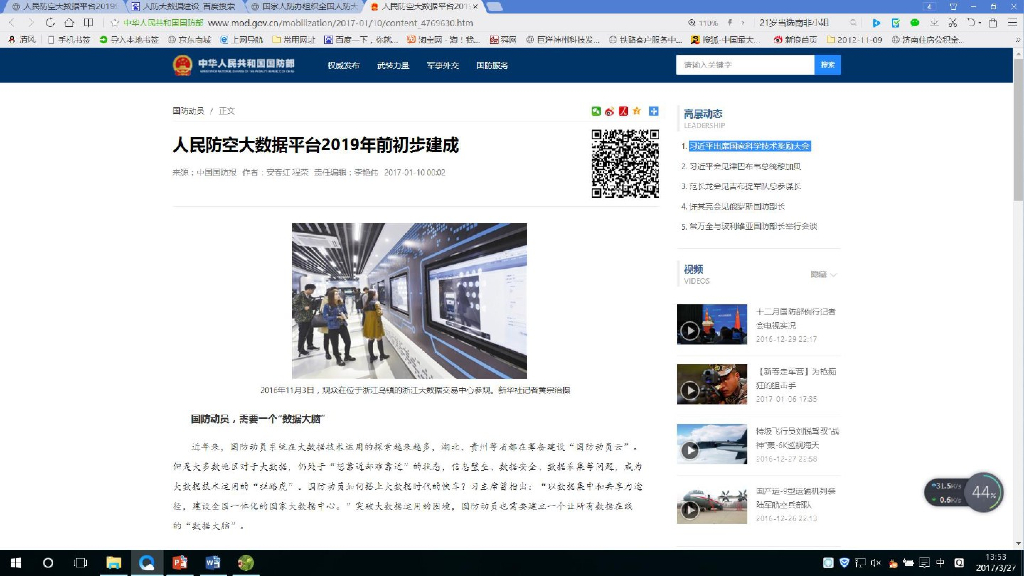Screen dimensions: 1024x576
Task: Play the sniper soldier video thumbnail
Action: pos(712,384)
